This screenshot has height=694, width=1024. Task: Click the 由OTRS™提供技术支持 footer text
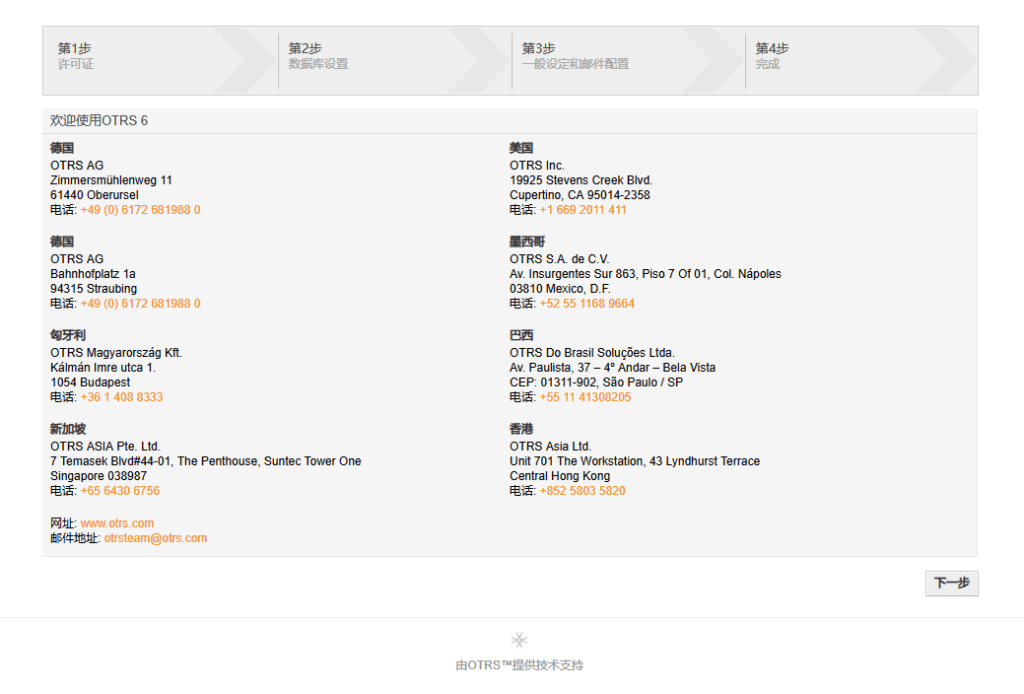[x=519, y=665]
